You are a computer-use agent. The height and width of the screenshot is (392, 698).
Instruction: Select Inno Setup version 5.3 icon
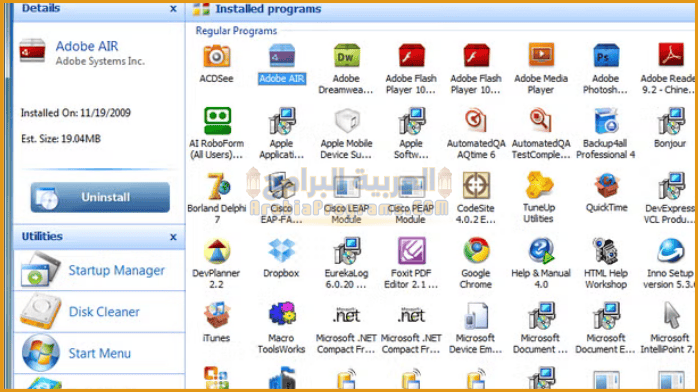coord(671,251)
